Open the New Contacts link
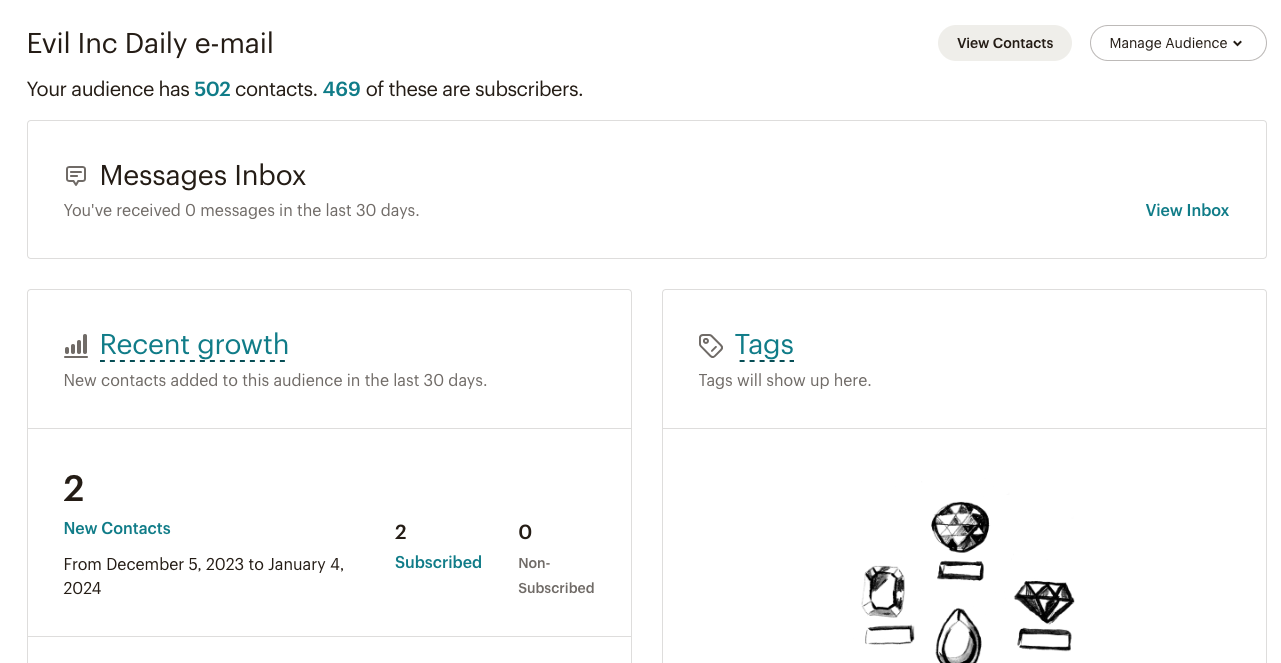The height and width of the screenshot is (663, 1281). (117, 528)
